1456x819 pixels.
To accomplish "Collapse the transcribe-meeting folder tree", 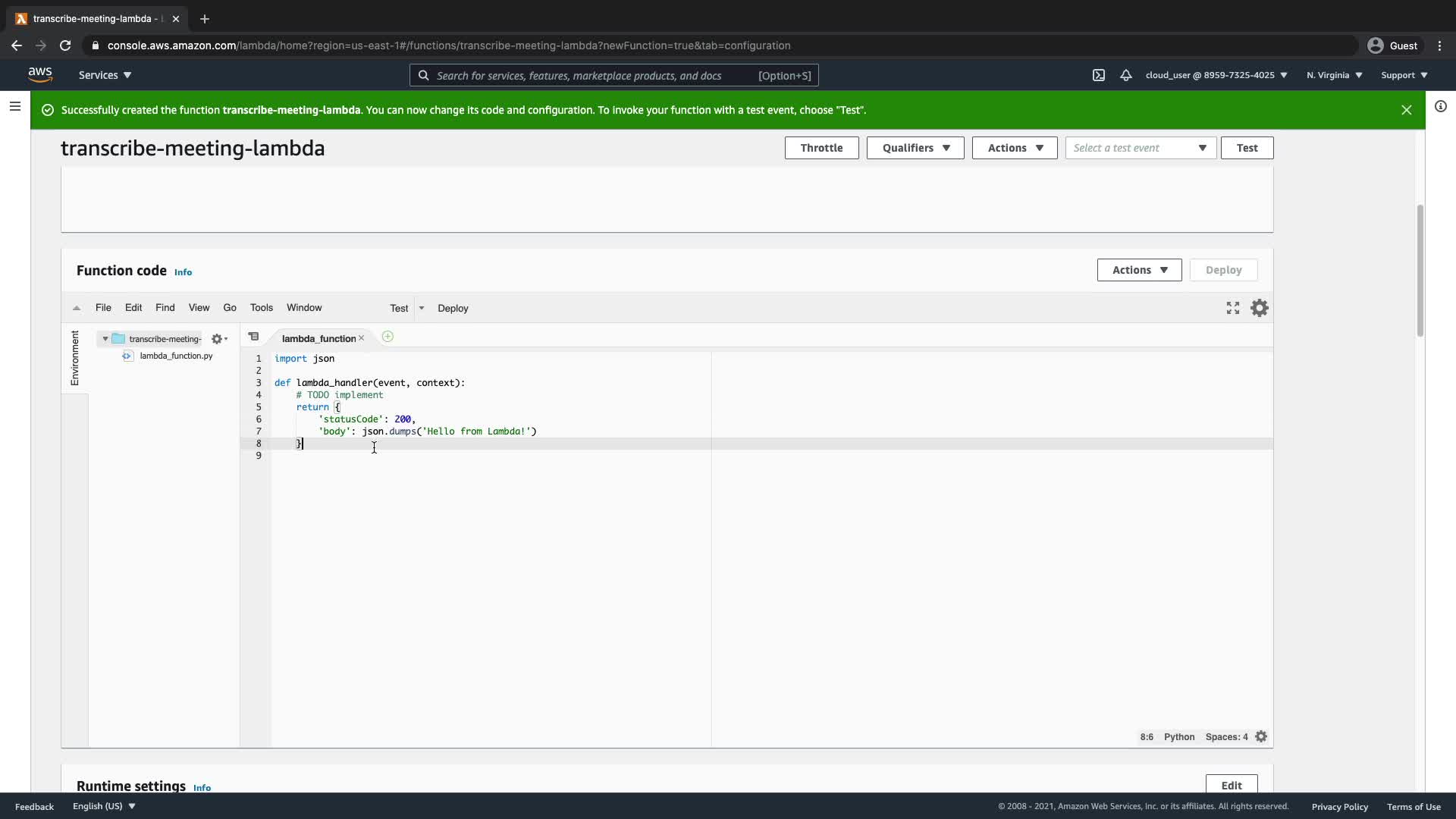I will [105, 339].
